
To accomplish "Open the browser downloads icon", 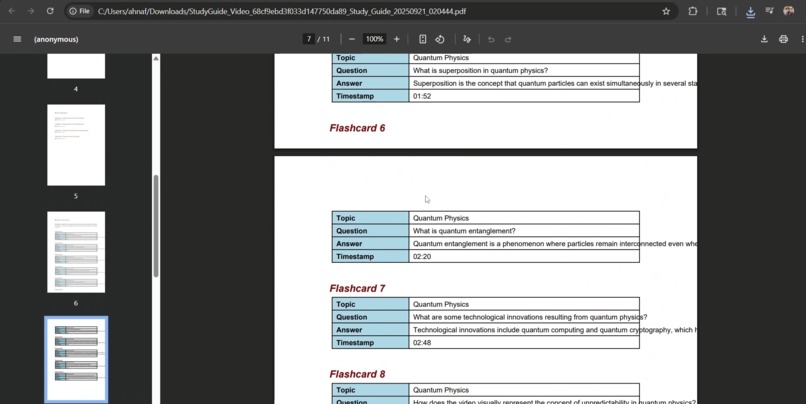I will (750, 11).
